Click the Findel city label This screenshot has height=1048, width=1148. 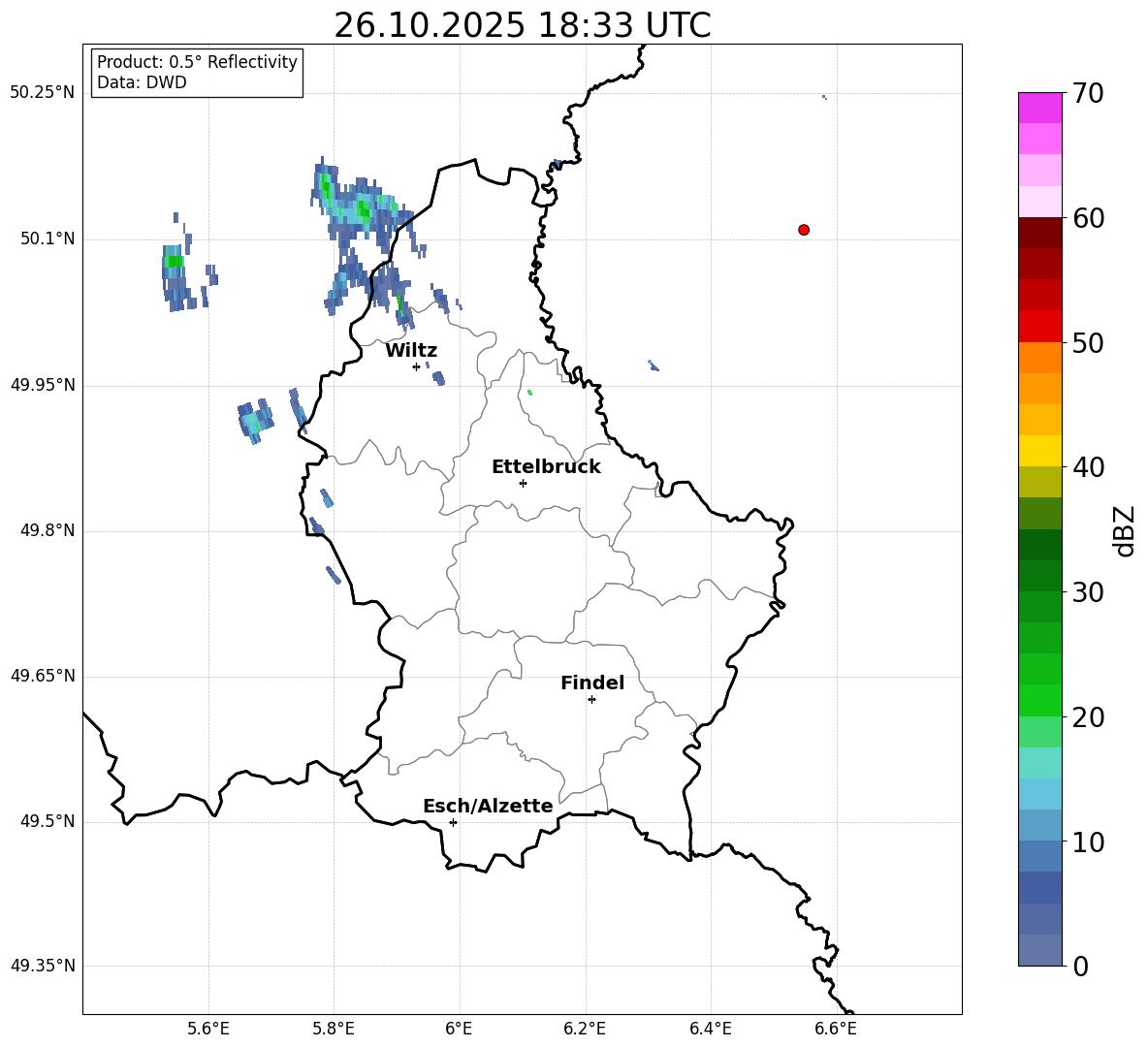(592, 683)
